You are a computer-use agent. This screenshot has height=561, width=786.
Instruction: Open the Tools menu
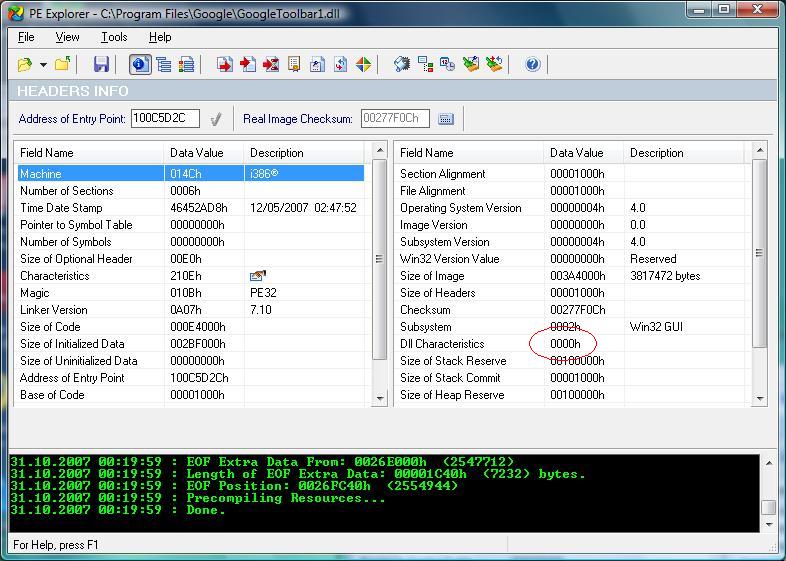[114, 37]
